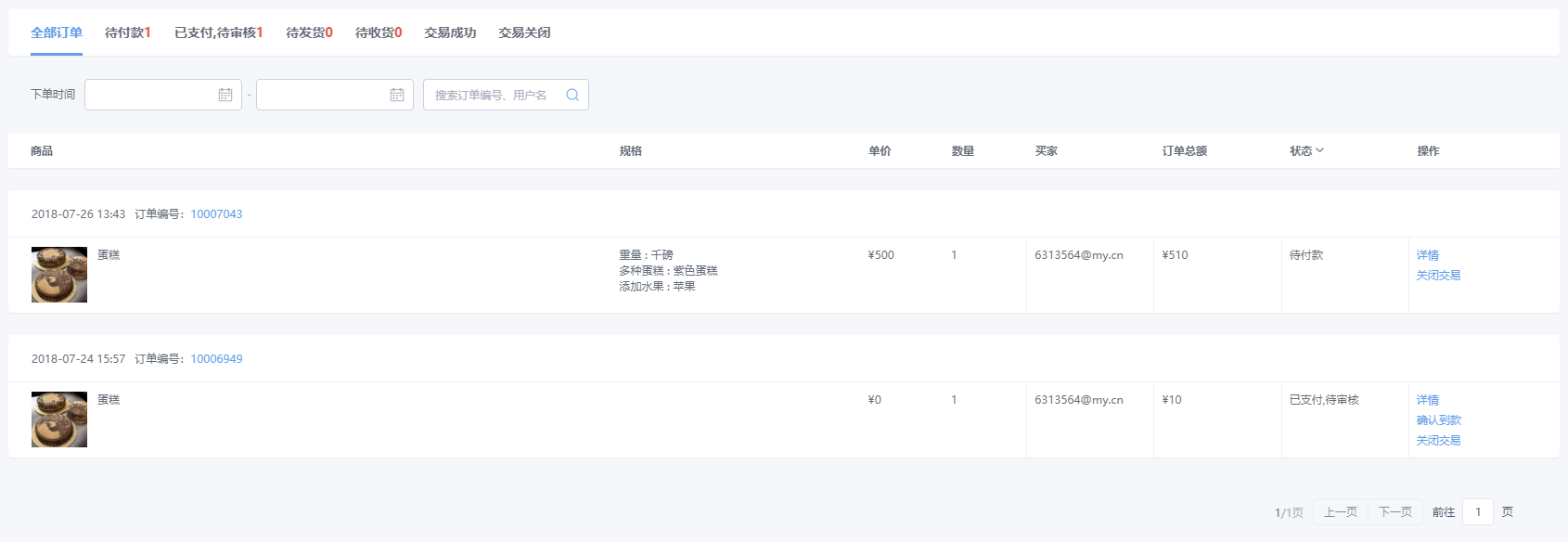Focus the order number search field
Viewport: 1568px width, 542px height.
tap(492, 95)
